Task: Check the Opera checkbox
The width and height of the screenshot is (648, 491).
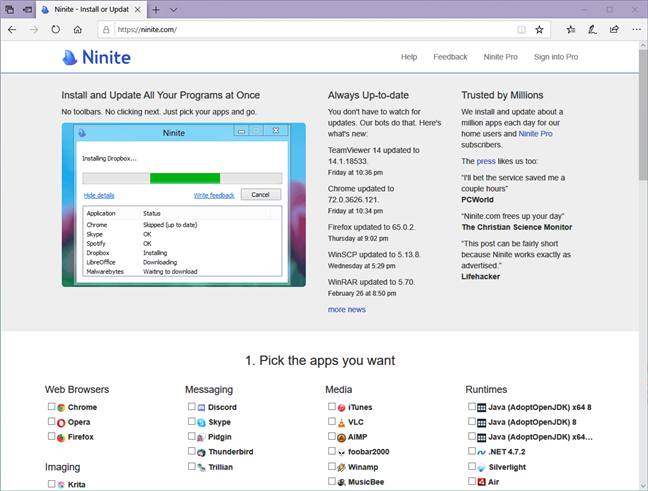Action: [x=51, y=421]
